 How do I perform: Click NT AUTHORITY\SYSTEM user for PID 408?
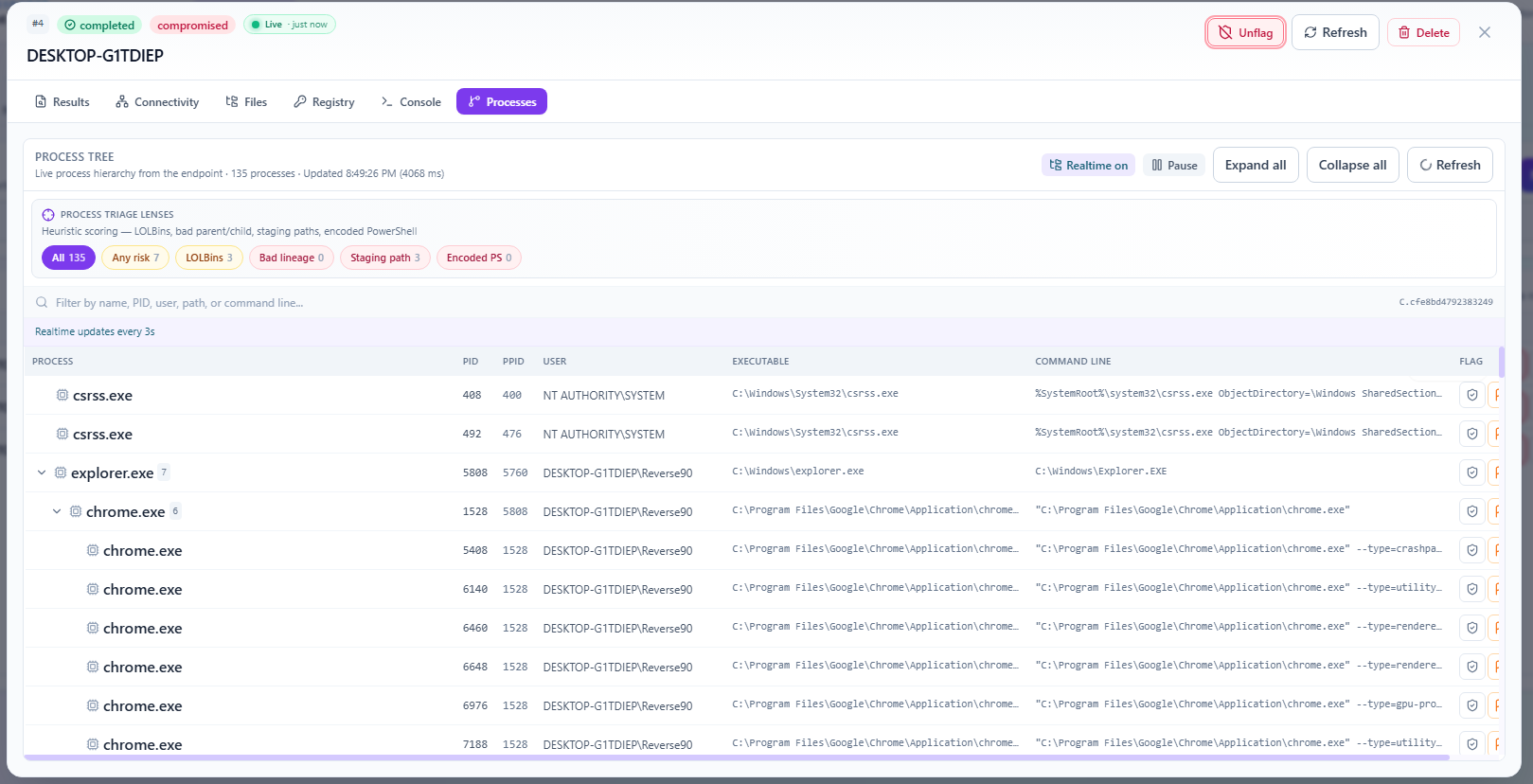603,396
